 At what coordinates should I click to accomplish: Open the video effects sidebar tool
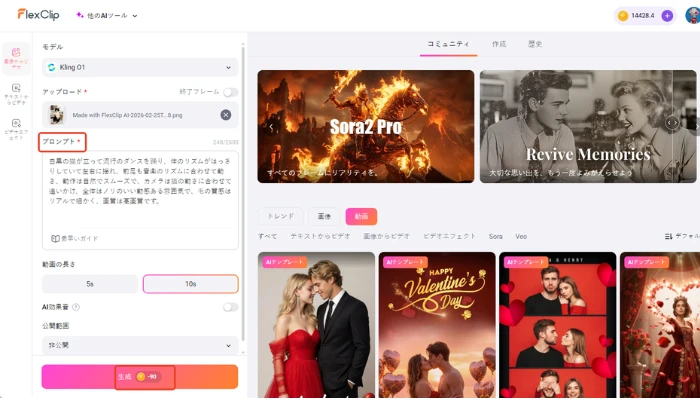click(16, 129)
